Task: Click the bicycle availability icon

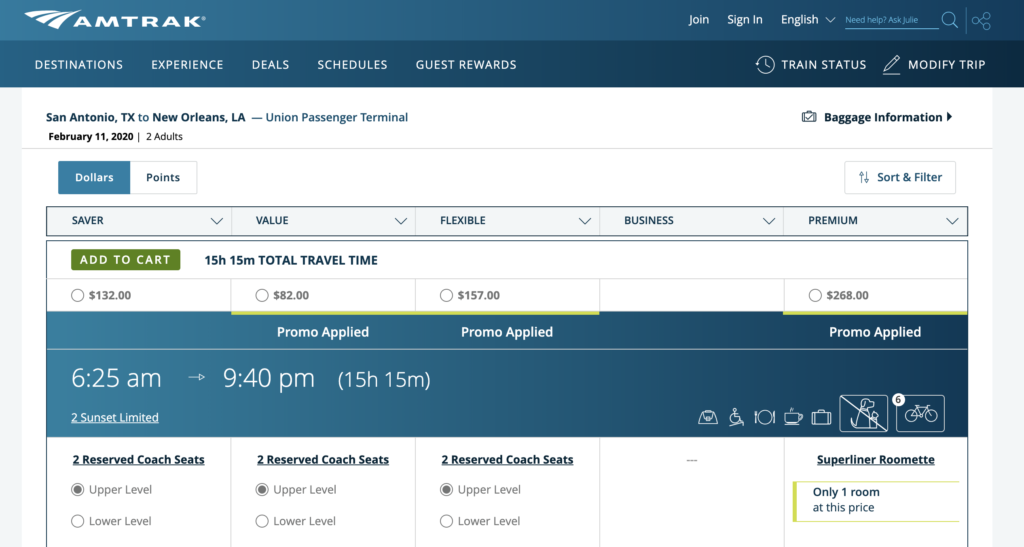Action: pyautogui.click(x=920, y=413)
